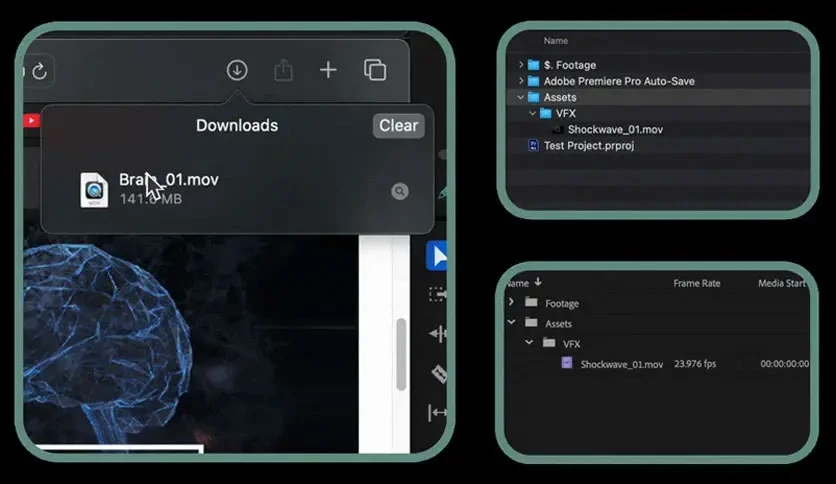Select the Razor tool
The height and width of the screenshot is (484, 836).
pos(439,374)
